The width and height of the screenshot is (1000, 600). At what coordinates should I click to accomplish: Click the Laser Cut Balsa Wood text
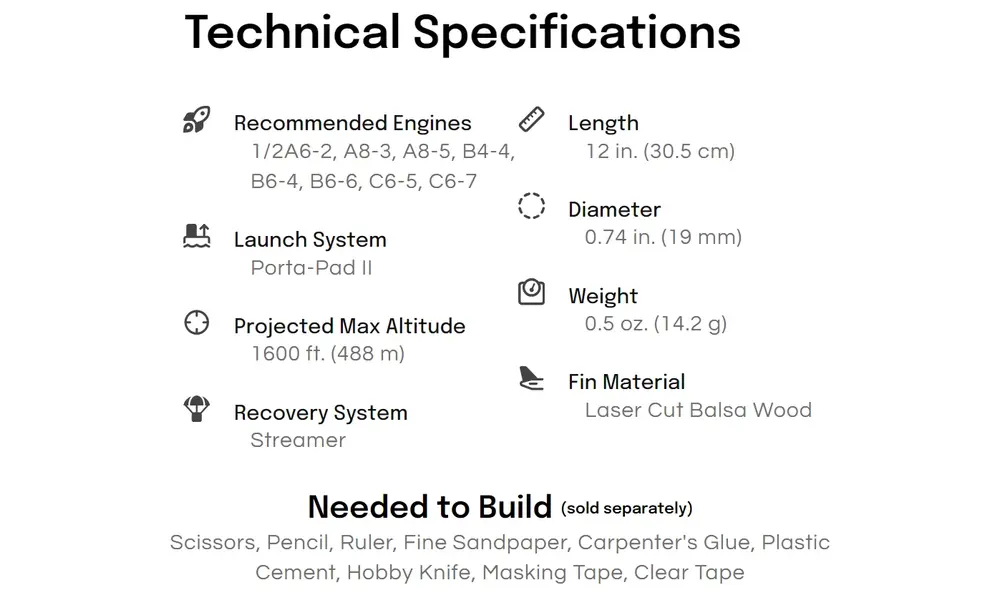[698, 410]
